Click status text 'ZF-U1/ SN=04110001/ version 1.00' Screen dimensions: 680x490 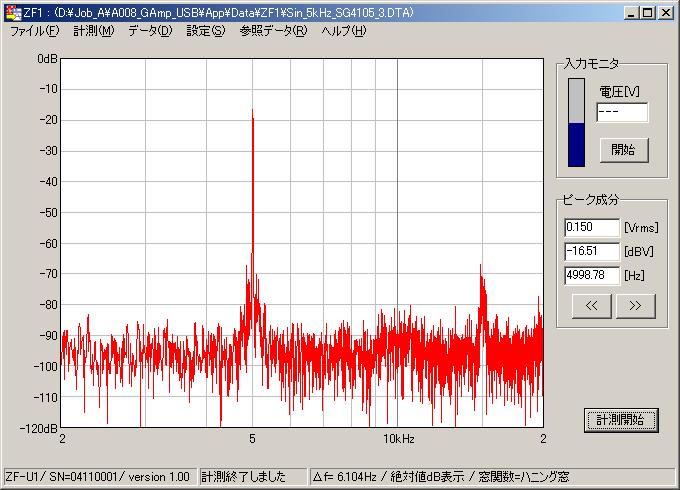(98, 477)
